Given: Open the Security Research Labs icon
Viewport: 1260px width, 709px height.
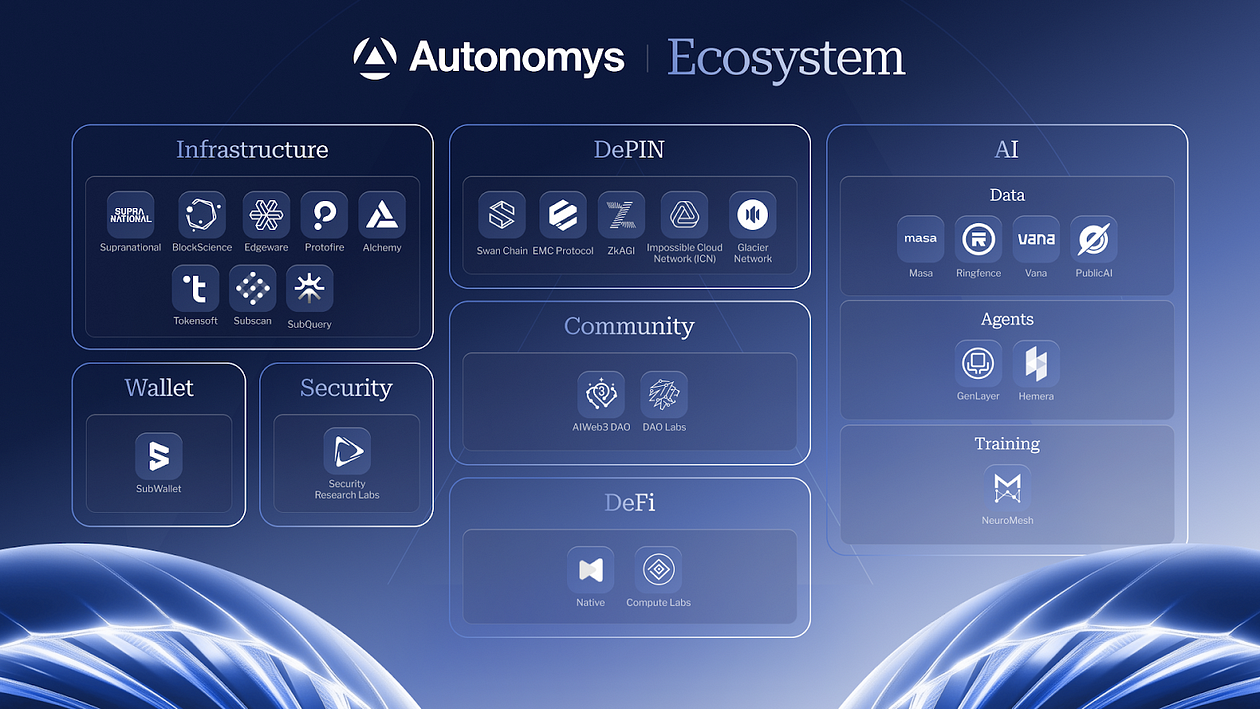Looking at the screenshot, I should [x=347, y=452].
